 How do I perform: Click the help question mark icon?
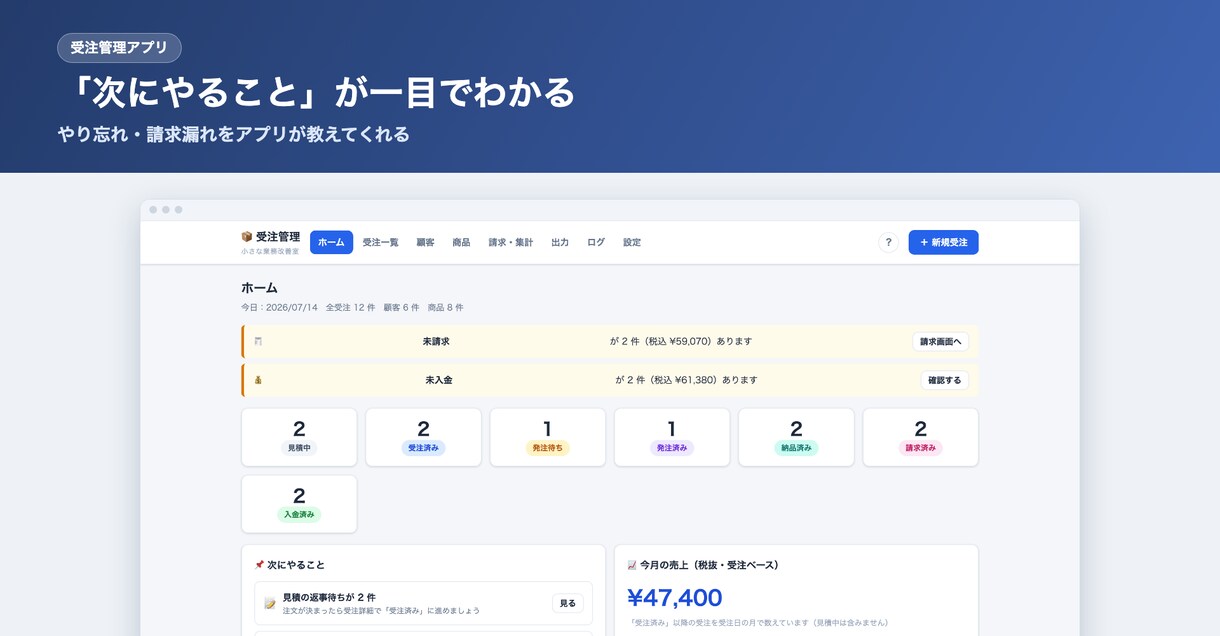[888, 242]
